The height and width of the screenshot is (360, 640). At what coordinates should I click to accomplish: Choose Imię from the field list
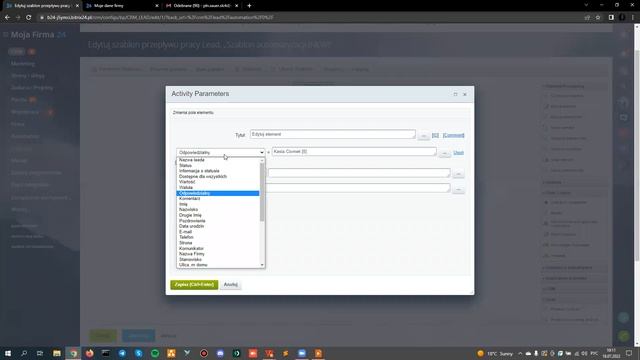[218, 204]
